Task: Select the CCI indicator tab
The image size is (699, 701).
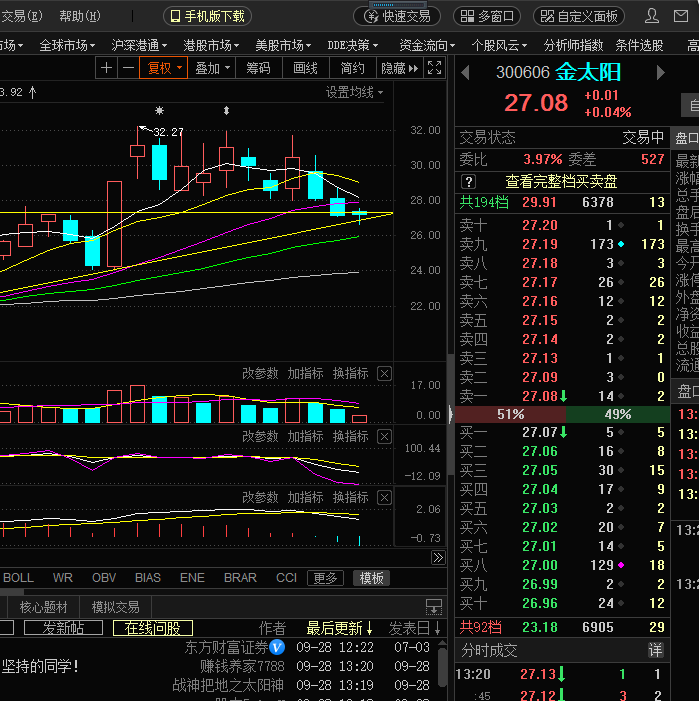Action: (x=286, y=578)
